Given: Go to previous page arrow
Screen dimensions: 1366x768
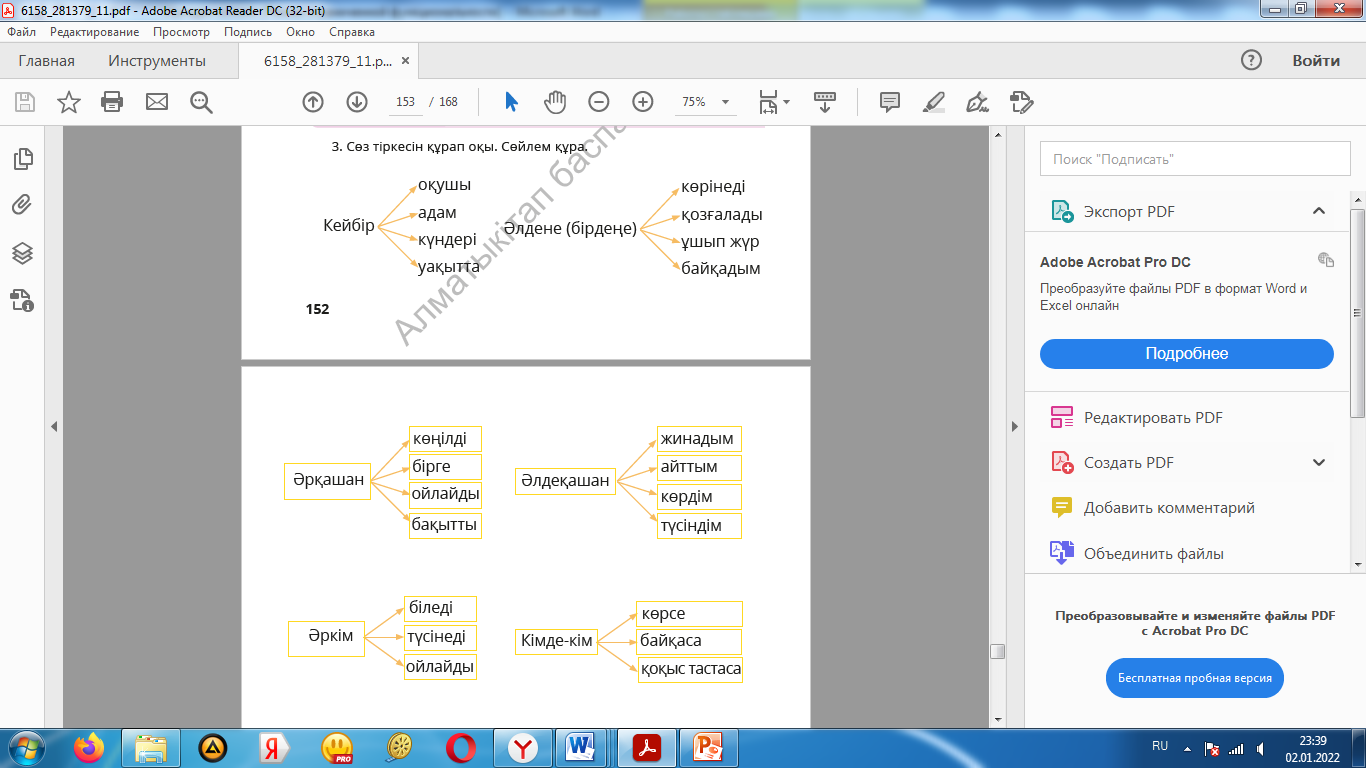Looking at the screenshot, I should point(313,102).
